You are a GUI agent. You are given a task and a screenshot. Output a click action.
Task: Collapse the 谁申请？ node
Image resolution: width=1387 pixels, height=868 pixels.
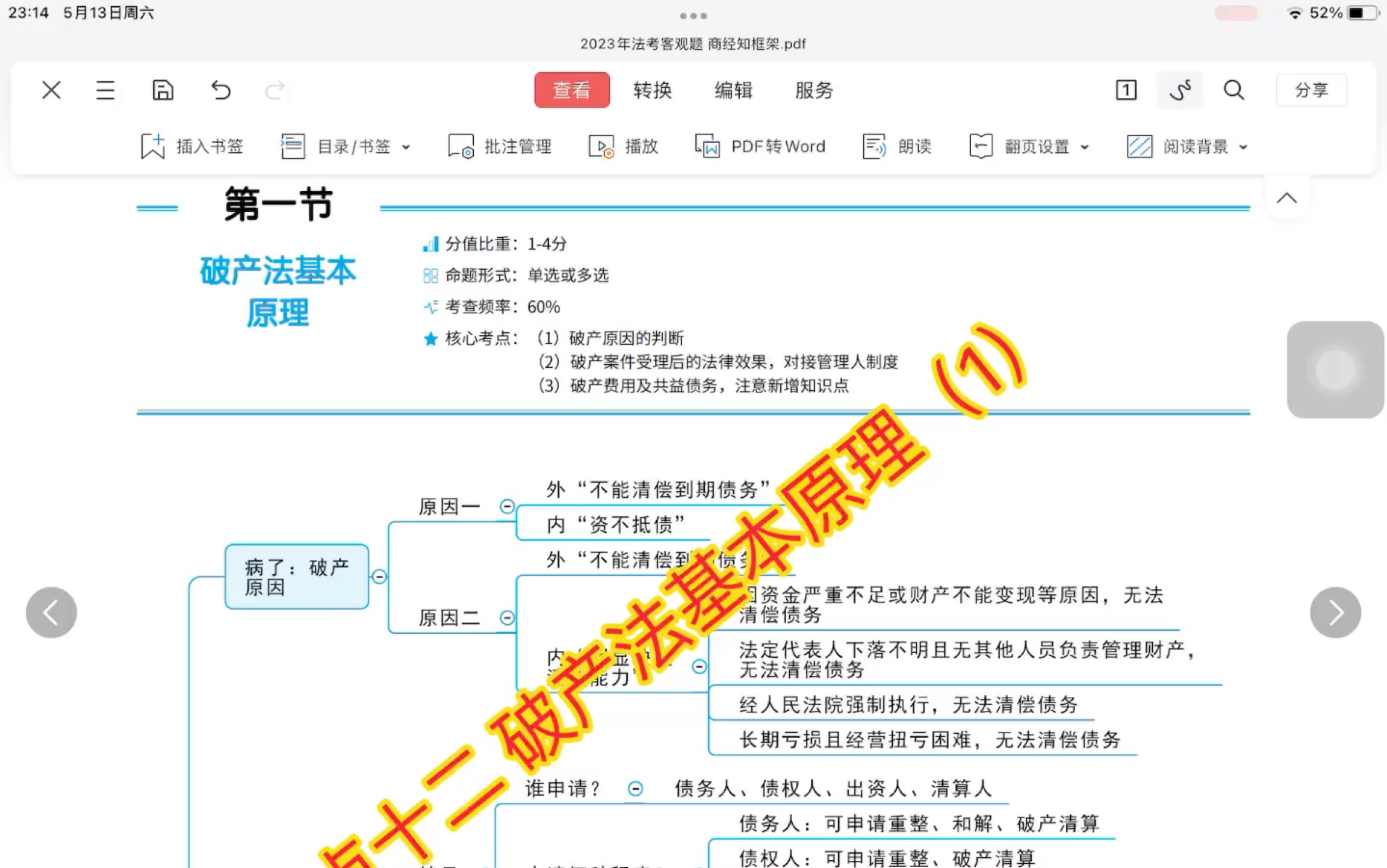tap(635, 789)
